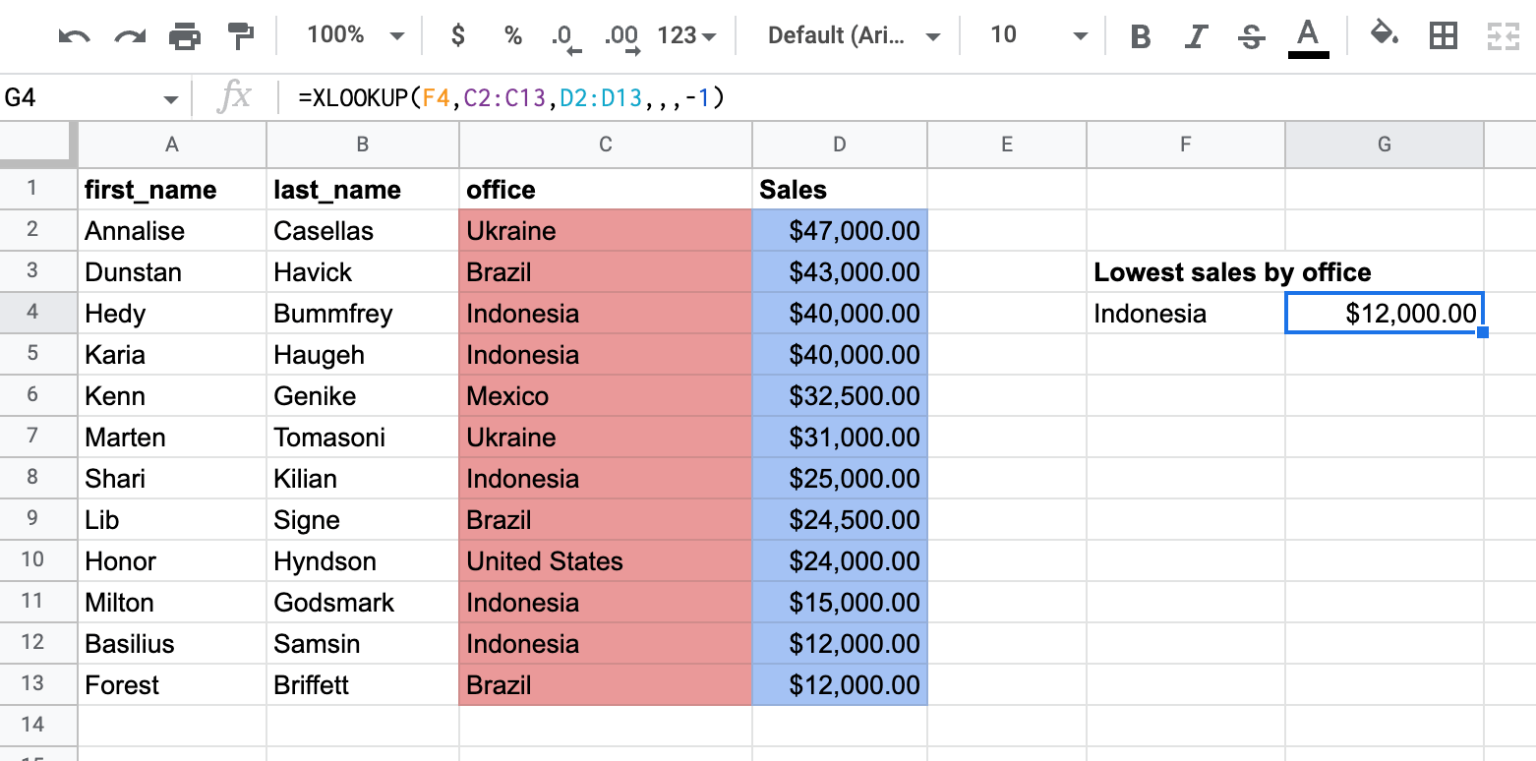1536x761 pixels.
Task: Format selection as percent
Action: tap(512, 35)
